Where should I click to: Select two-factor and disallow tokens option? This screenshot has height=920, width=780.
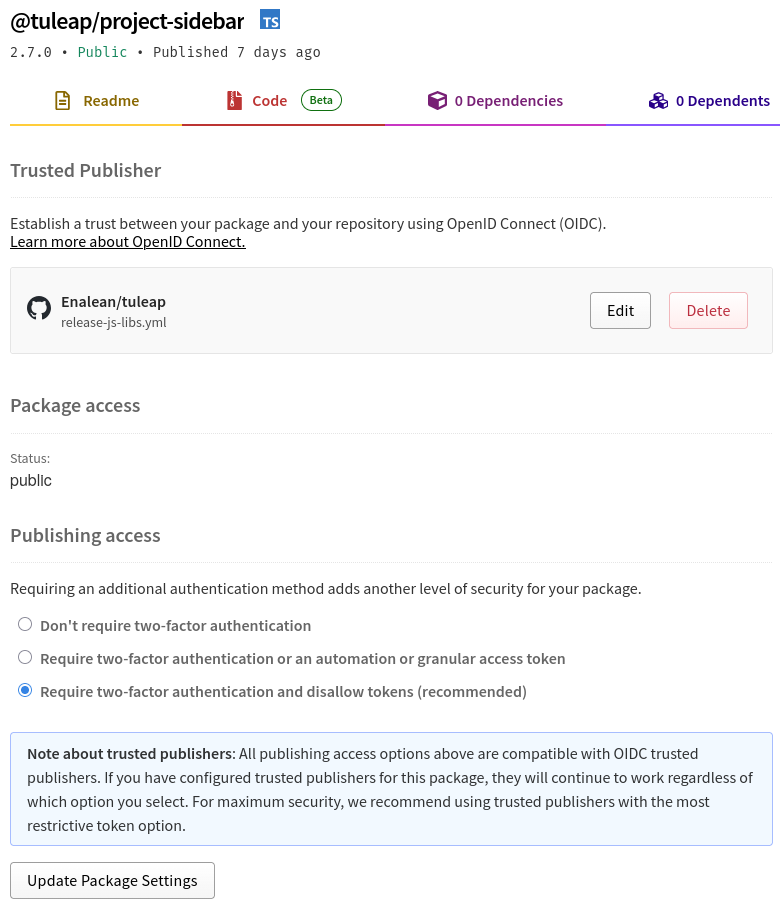pyautogui.click(x=25, y=691)
